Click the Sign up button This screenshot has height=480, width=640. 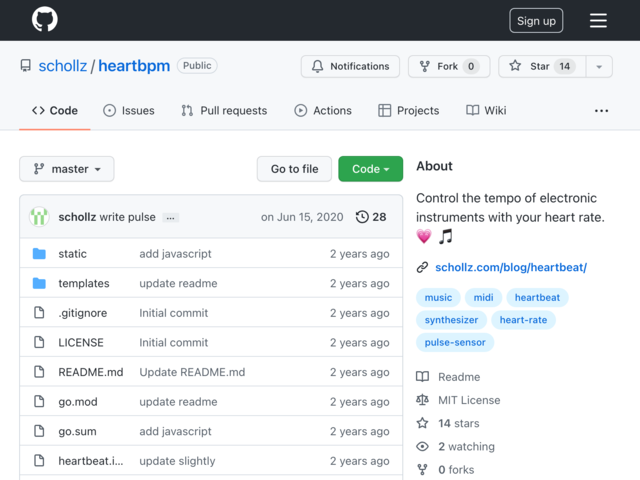tap(536, 20)
